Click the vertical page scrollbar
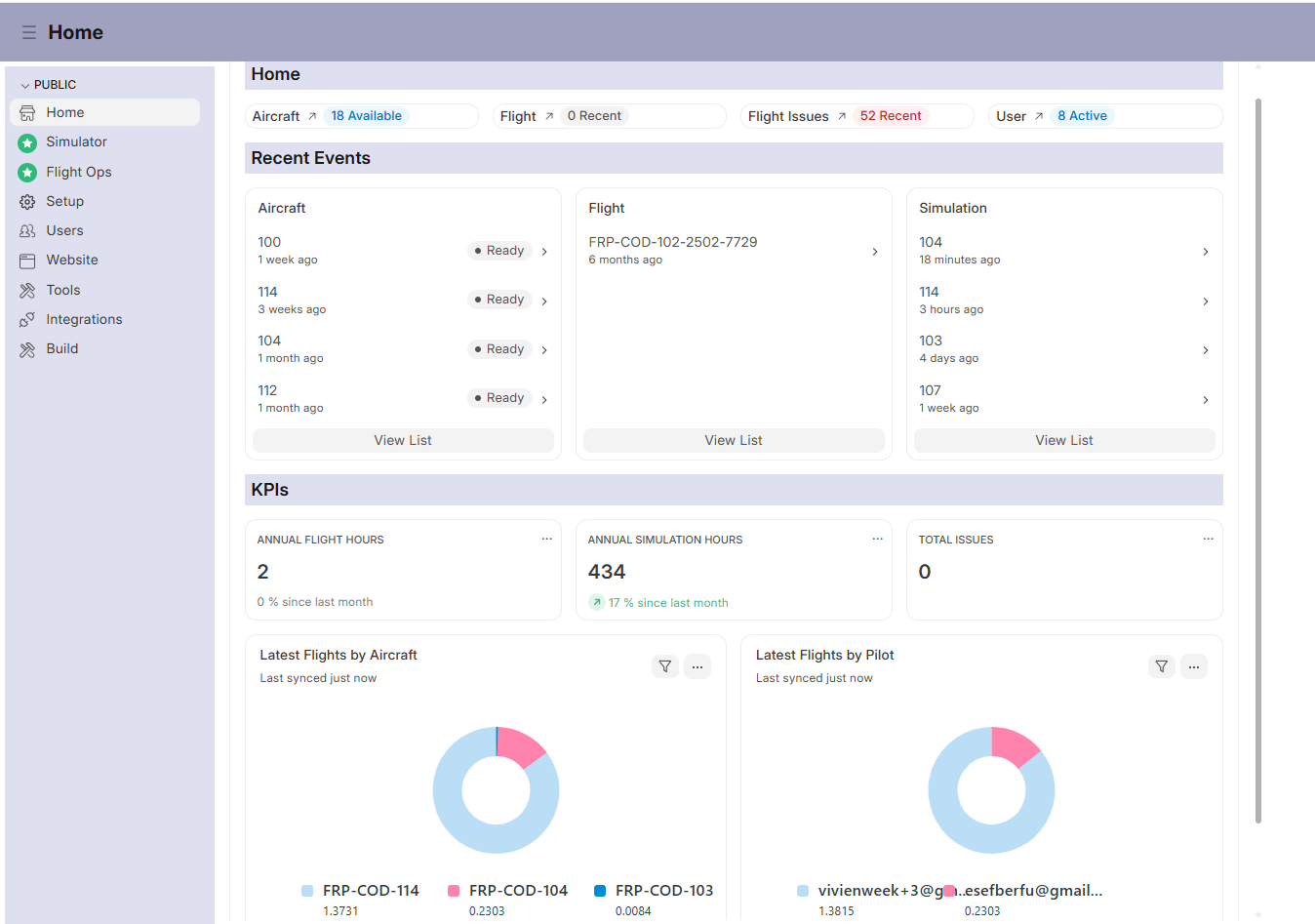 (x=1258, y=459)
